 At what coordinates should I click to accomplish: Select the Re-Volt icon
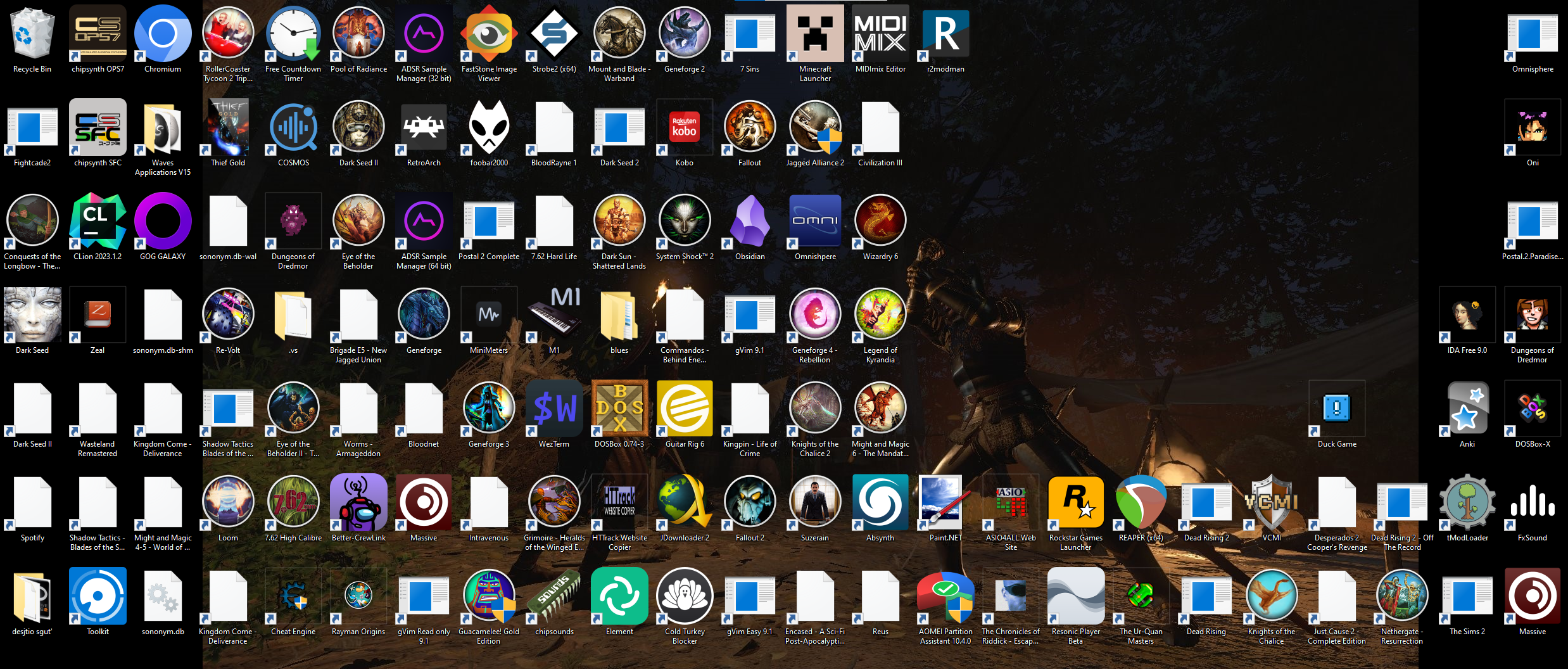(x=228, y=315)
